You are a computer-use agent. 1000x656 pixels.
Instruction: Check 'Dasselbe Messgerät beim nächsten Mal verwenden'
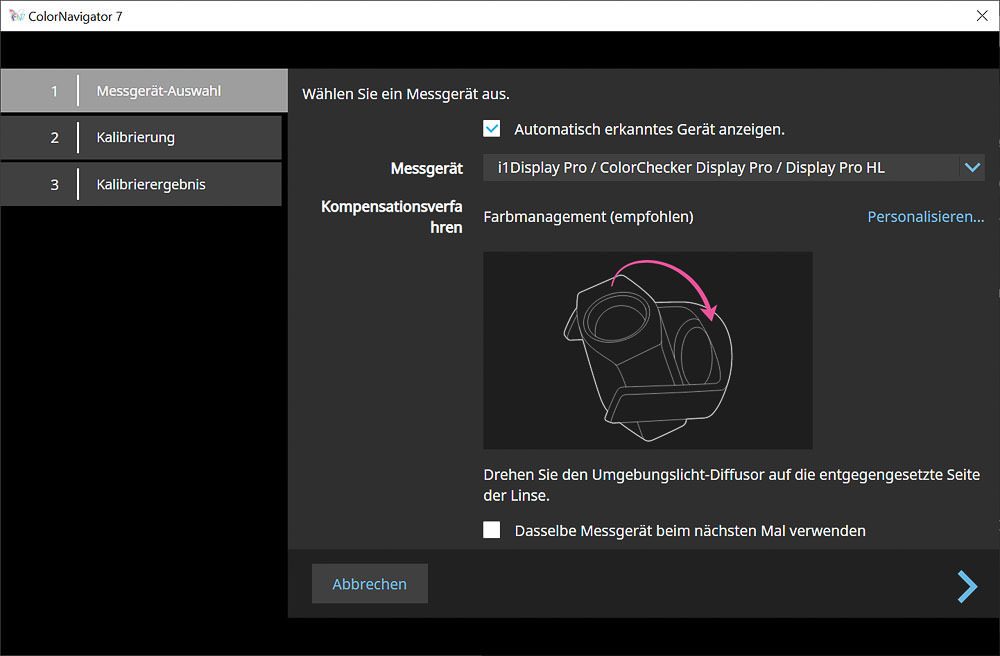click(x=492, y=530)
